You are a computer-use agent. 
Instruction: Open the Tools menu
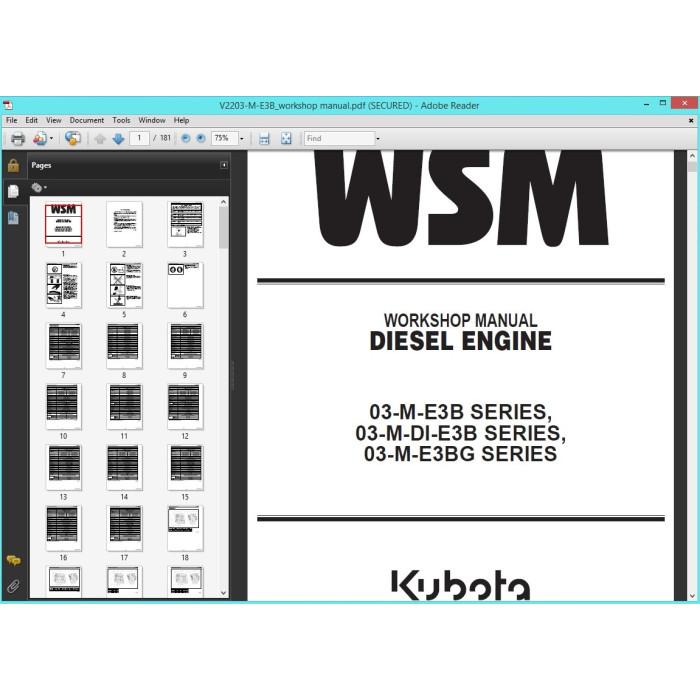(x=121, y=120)
